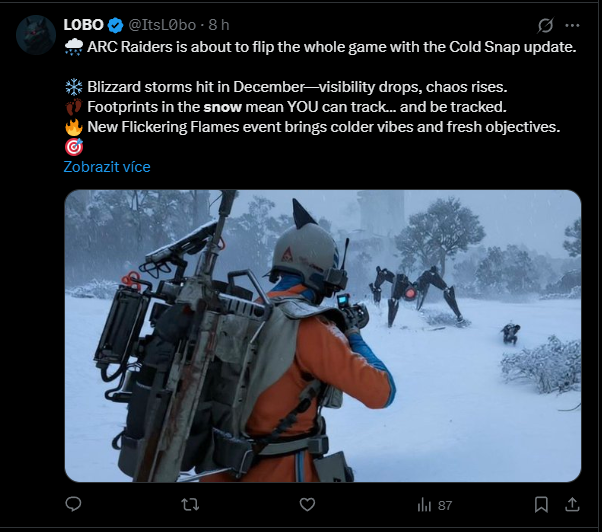602x532 pixels.
Task: Open the snowy ARC Raiders image
Action: coord(322,336)
